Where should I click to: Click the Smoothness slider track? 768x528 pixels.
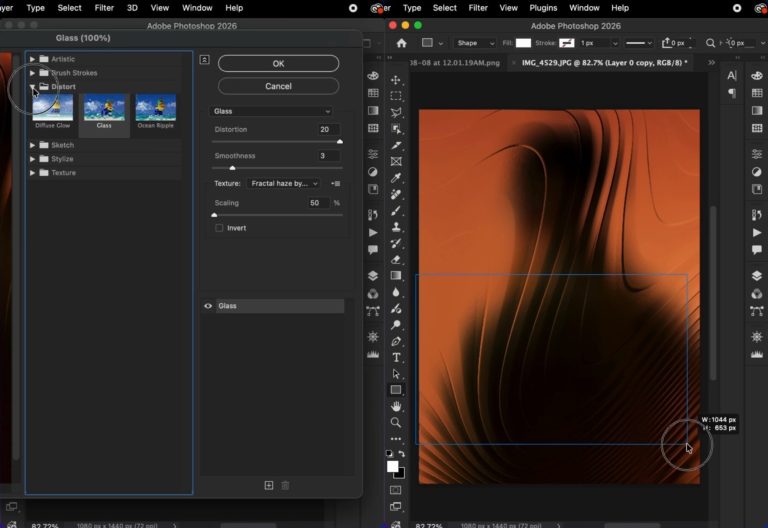277,168
